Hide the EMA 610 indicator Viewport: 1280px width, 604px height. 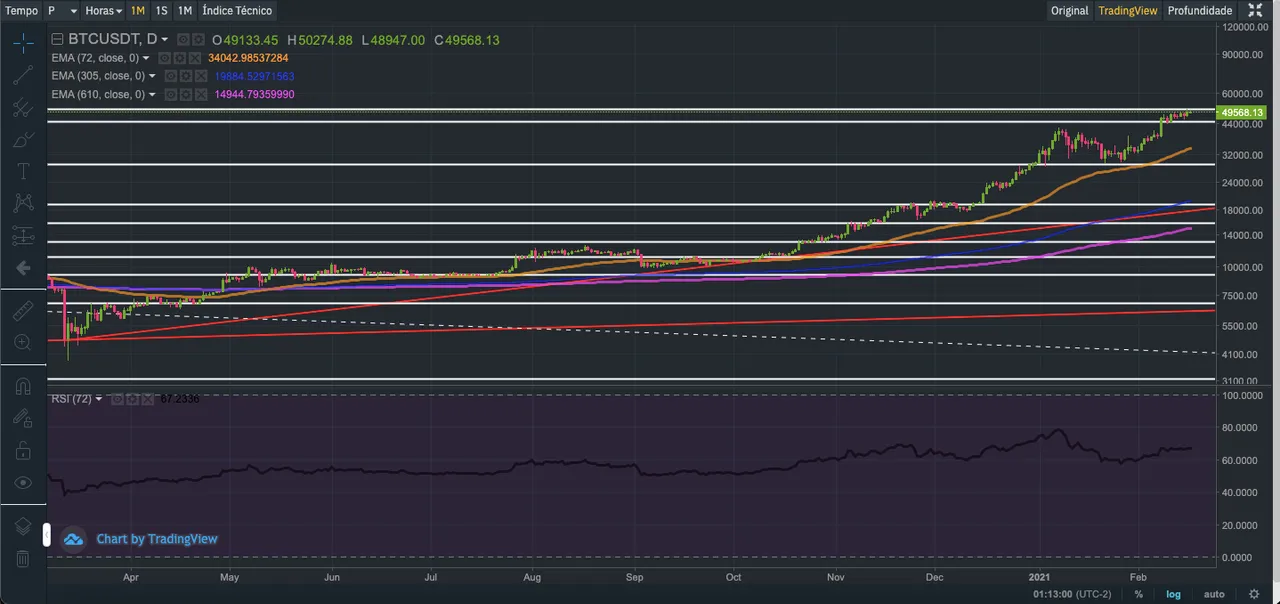pos(170,94)
